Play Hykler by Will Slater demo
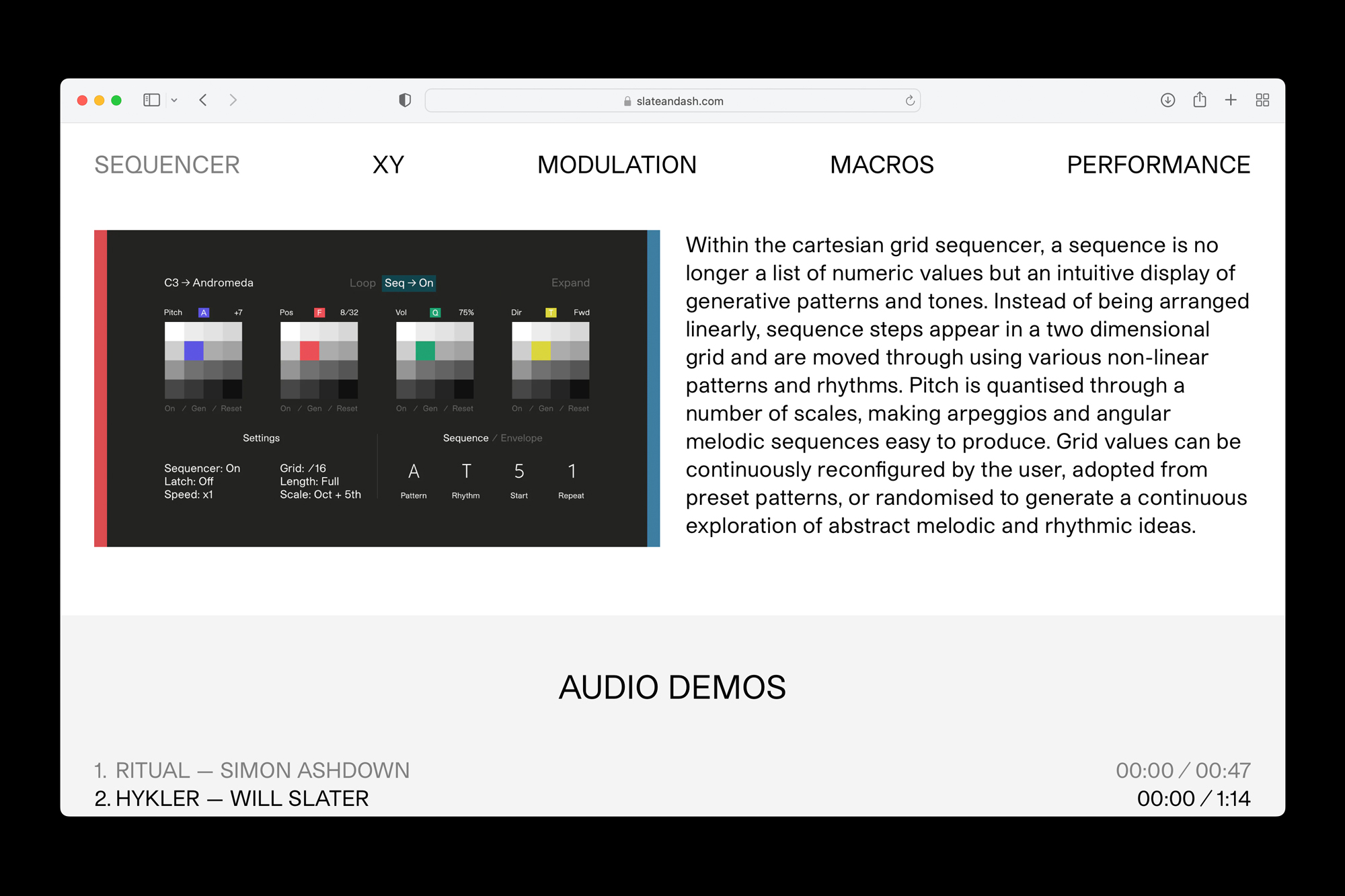The height and width of the screenshot is (896, 1345). coord(232,799)
